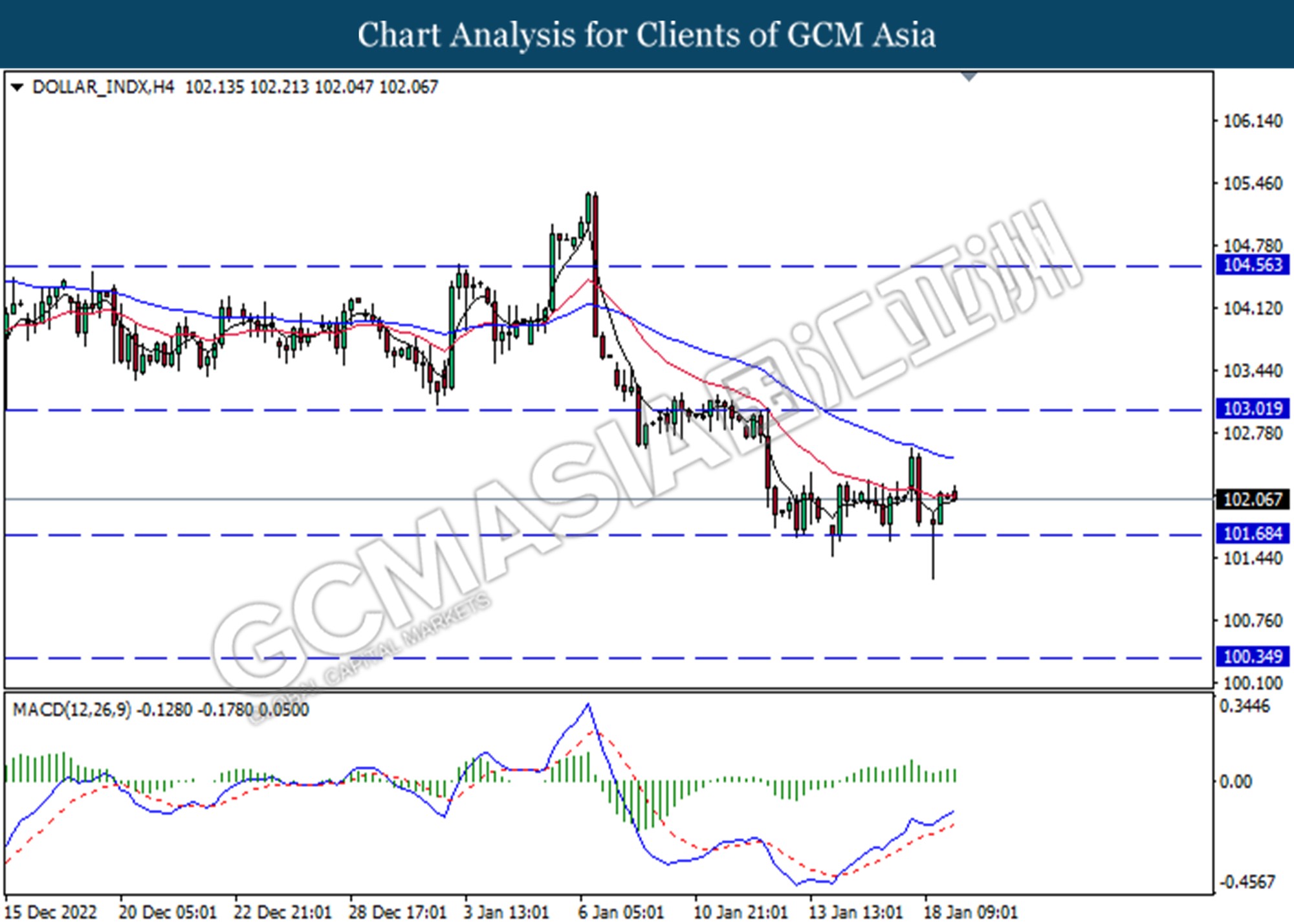Viewport: 1294px width, 924px height.
Task: Select the 100.349 support level label
Action: pos(1253,656)
